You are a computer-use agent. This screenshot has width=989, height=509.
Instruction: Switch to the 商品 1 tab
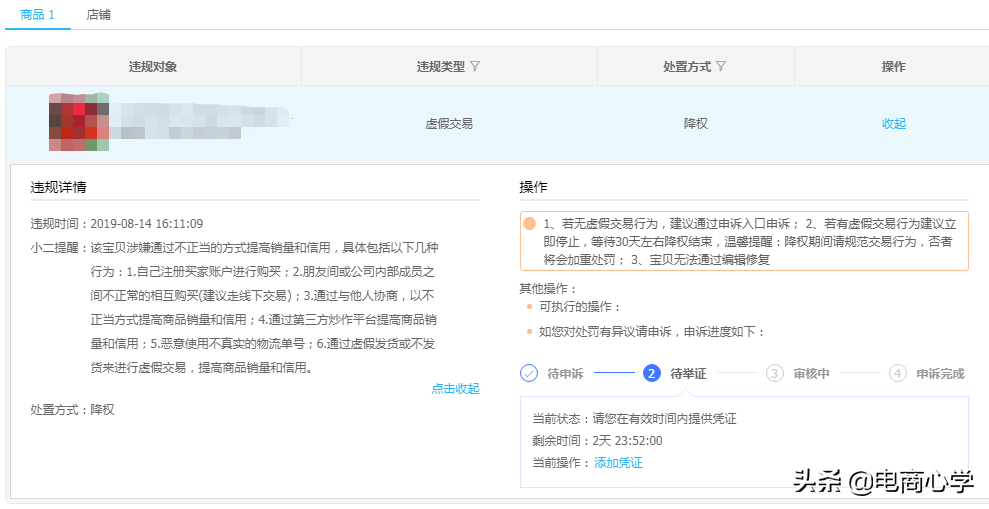pos(37,15)
